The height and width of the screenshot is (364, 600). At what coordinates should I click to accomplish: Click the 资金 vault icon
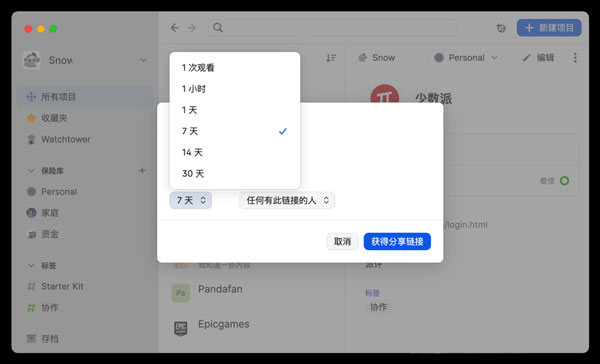coord(31,234)
